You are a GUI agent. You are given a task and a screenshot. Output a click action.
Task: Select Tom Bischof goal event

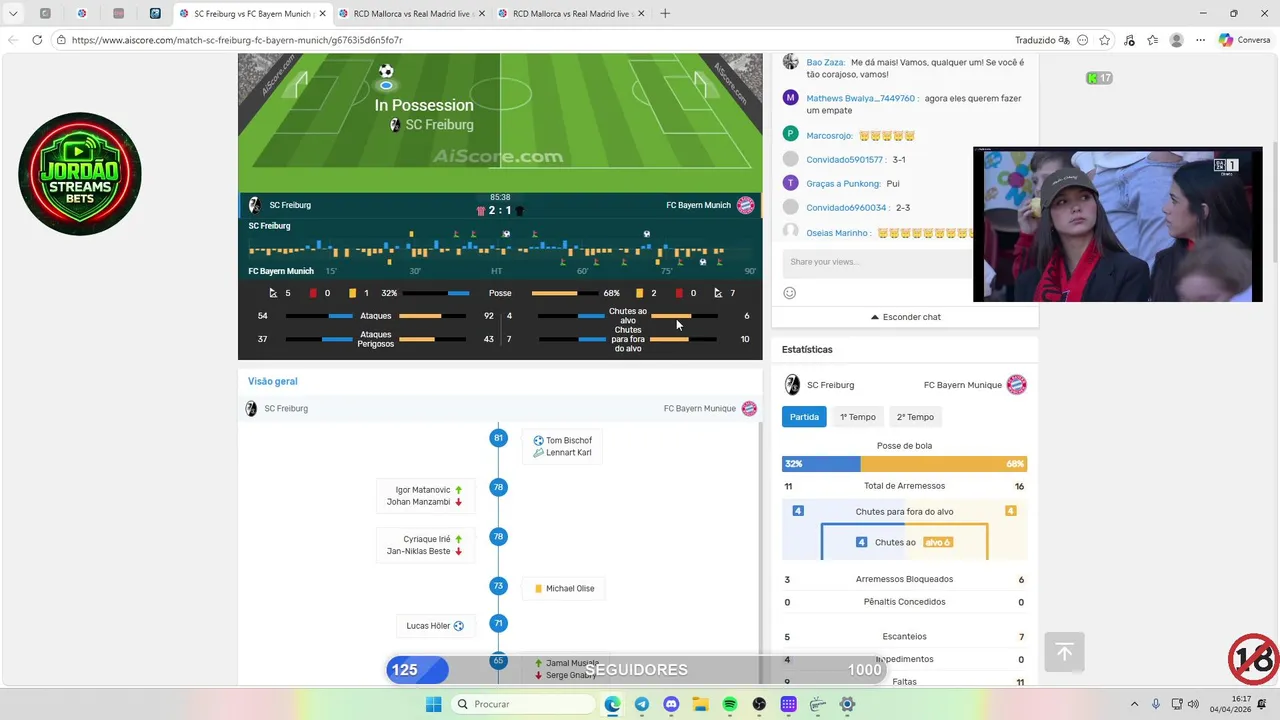click(563, 441)
